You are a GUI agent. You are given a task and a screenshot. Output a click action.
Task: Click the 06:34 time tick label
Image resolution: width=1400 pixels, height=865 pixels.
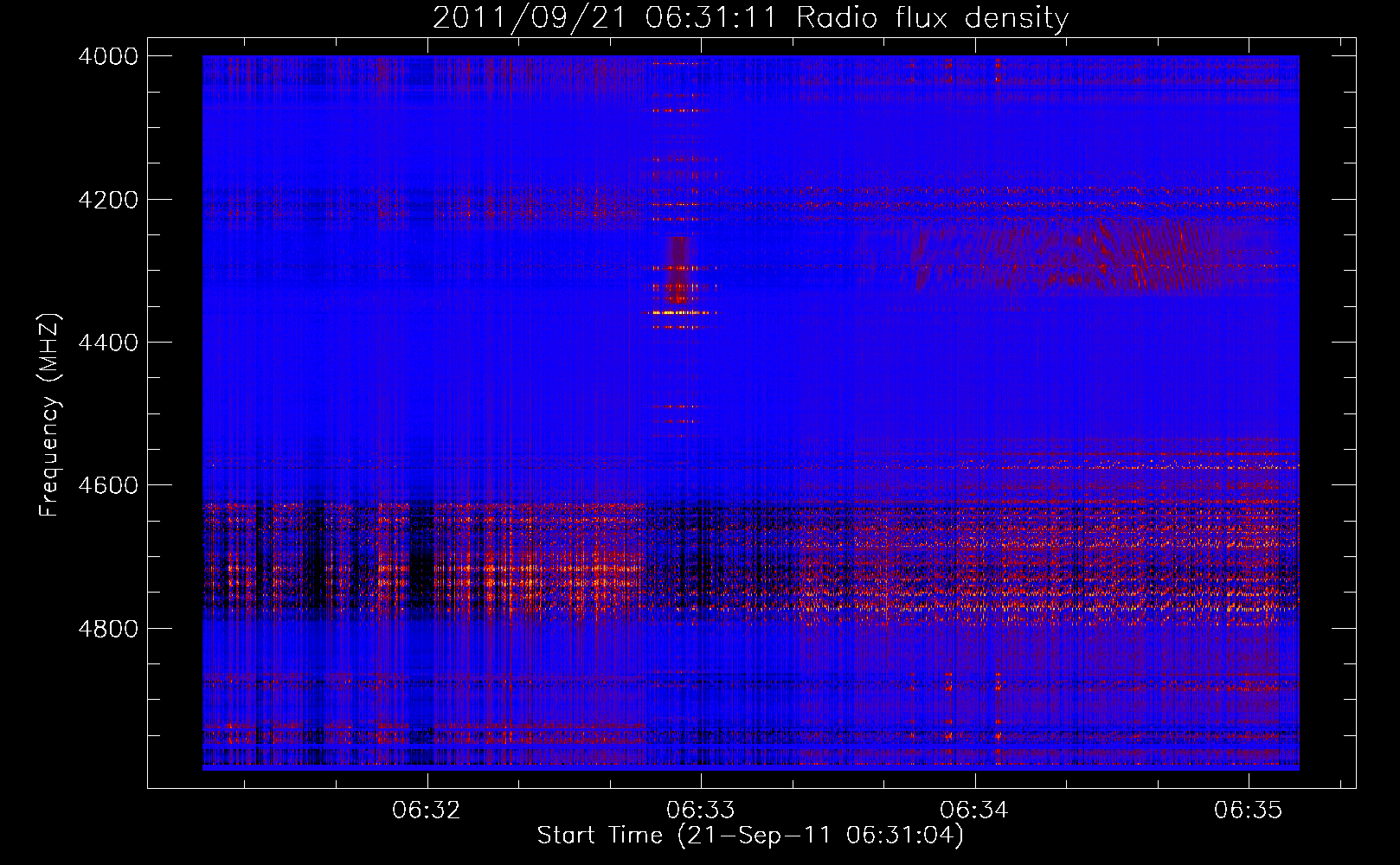(x=975, y=810)
